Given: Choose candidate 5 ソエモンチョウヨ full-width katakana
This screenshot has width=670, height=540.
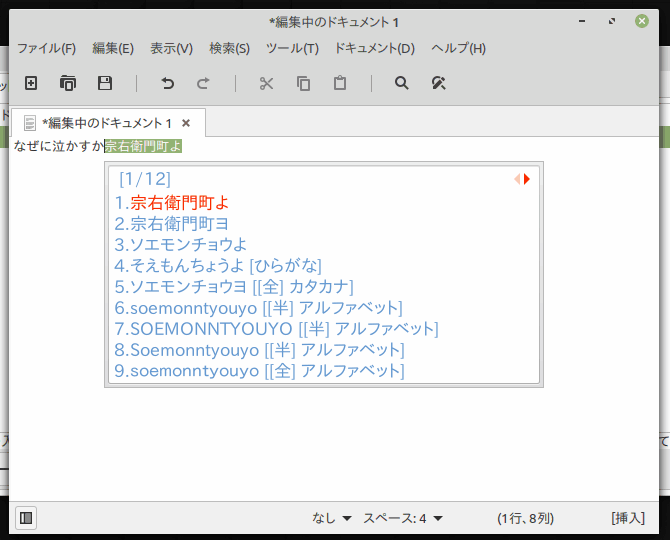Looking at the screenshot, I should (x=234, y=286).
